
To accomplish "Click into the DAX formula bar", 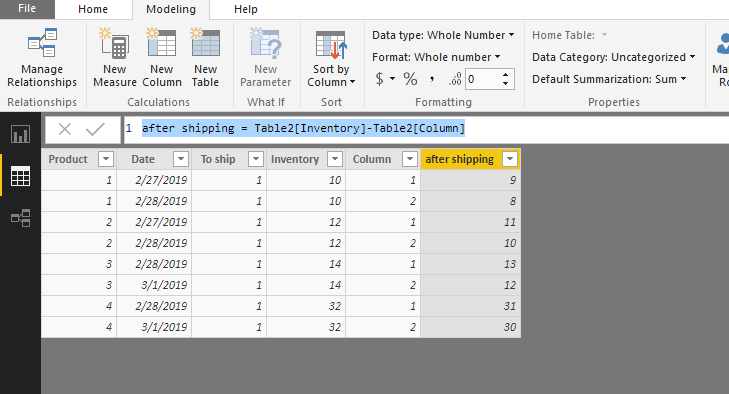I will (x=426, y=129).
